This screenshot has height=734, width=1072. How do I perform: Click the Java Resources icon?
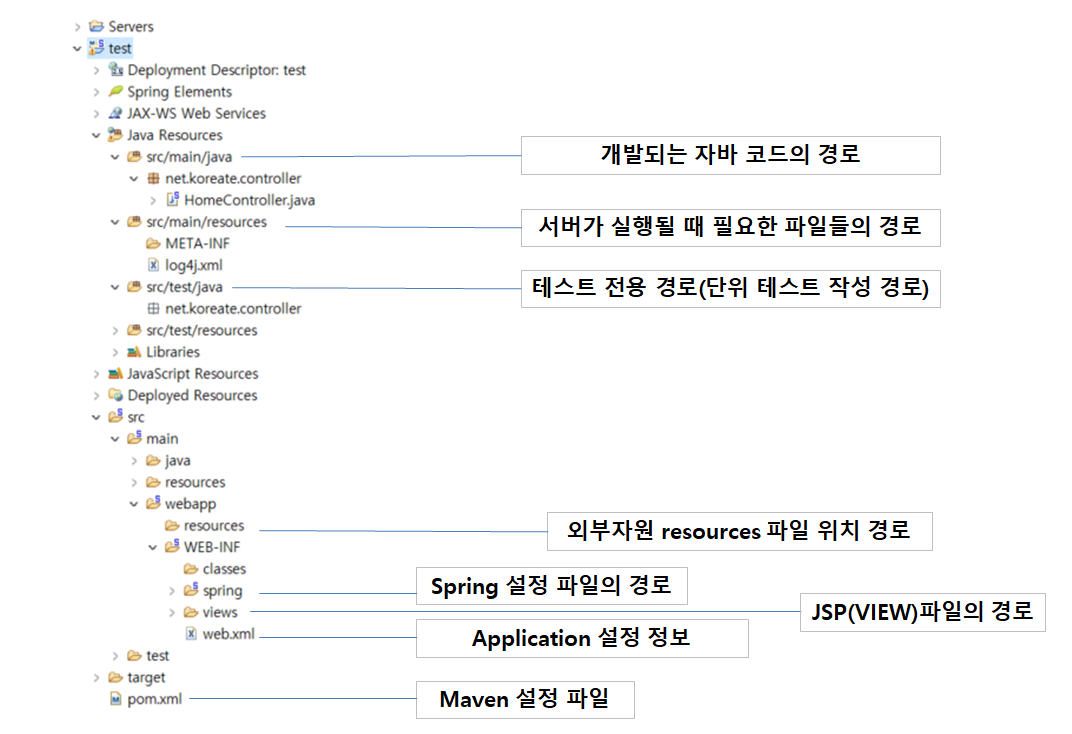[x=115, y=135]
